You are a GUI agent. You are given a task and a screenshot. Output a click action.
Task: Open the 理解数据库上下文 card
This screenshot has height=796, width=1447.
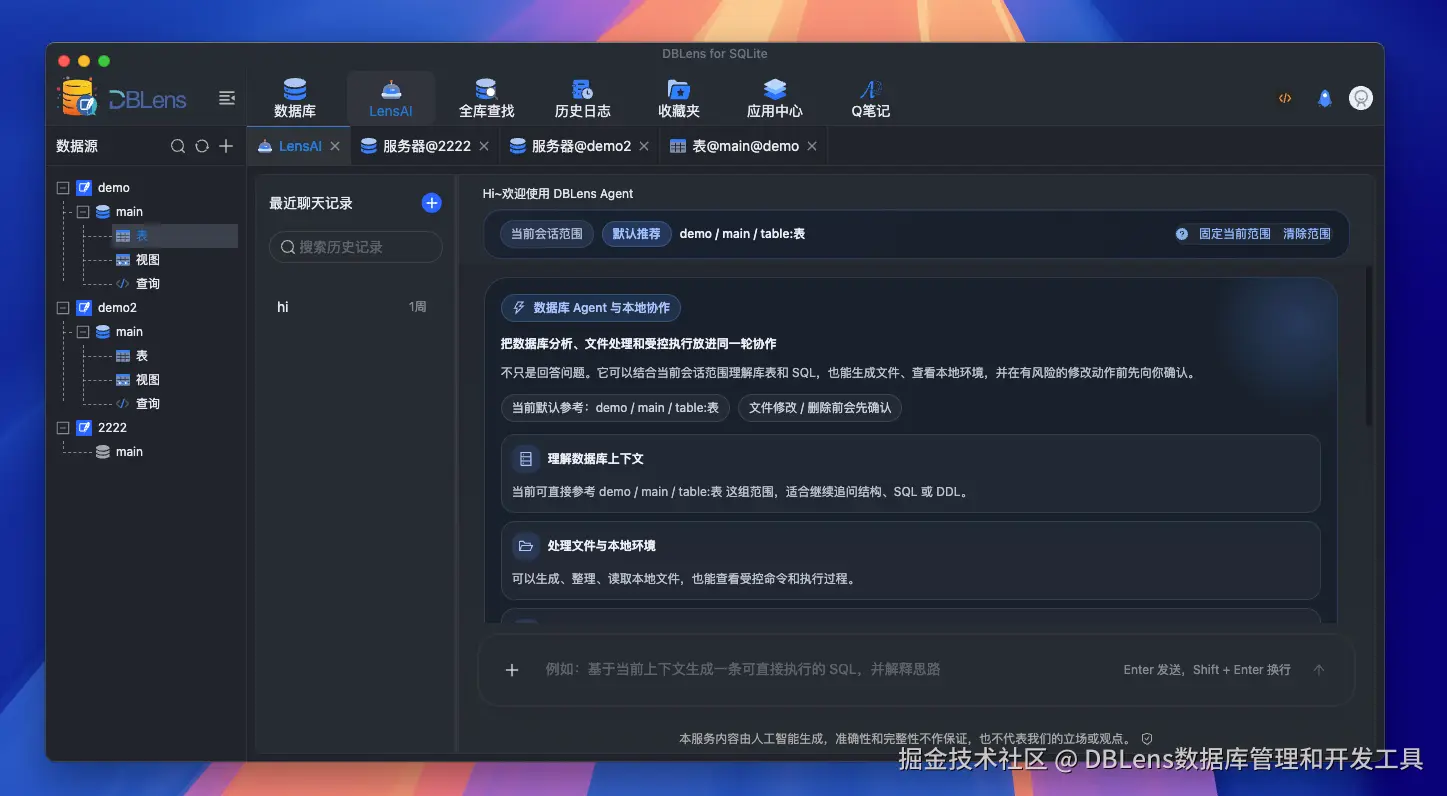[910, 473]
